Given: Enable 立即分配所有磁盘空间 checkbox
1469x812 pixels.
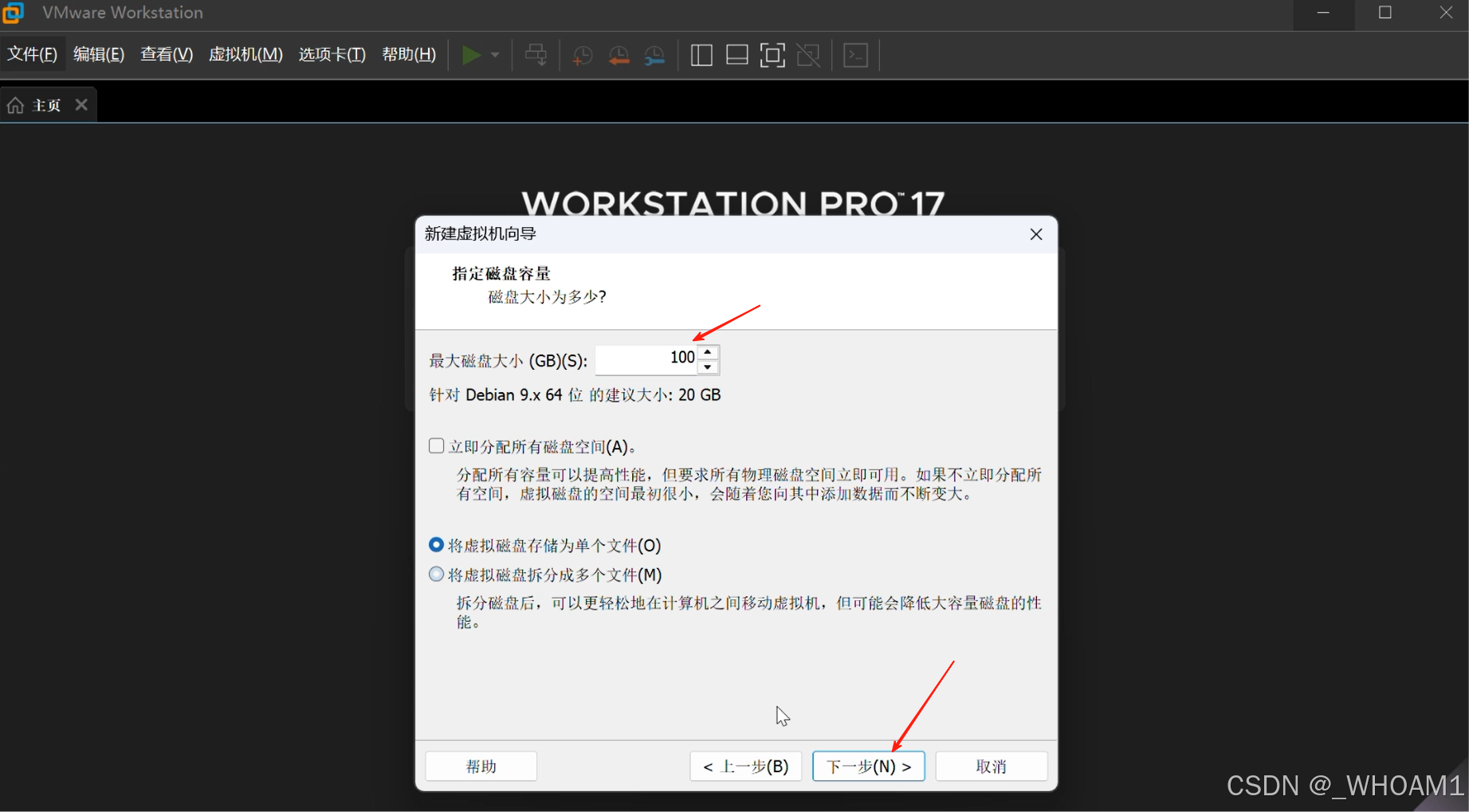Looking at the screenshot, I should (436, 445).
